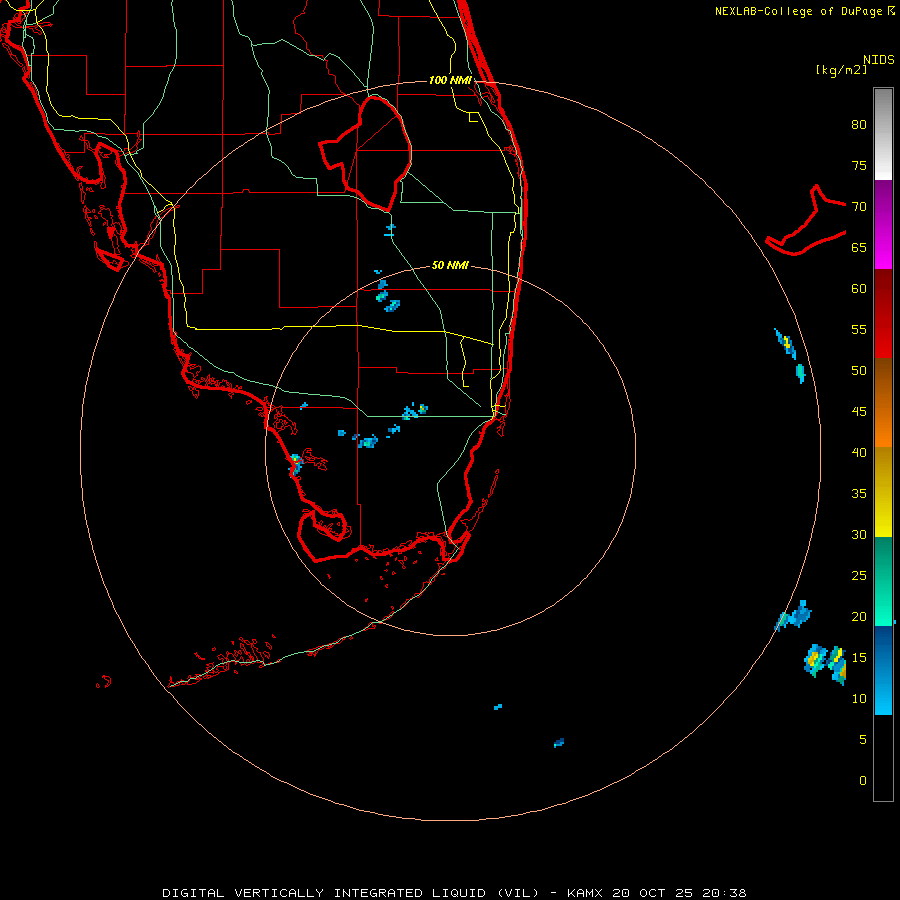Viewport: 900px width, 900px height.
Task: Click the 80 value on color scale
Action: coord(859,125)
